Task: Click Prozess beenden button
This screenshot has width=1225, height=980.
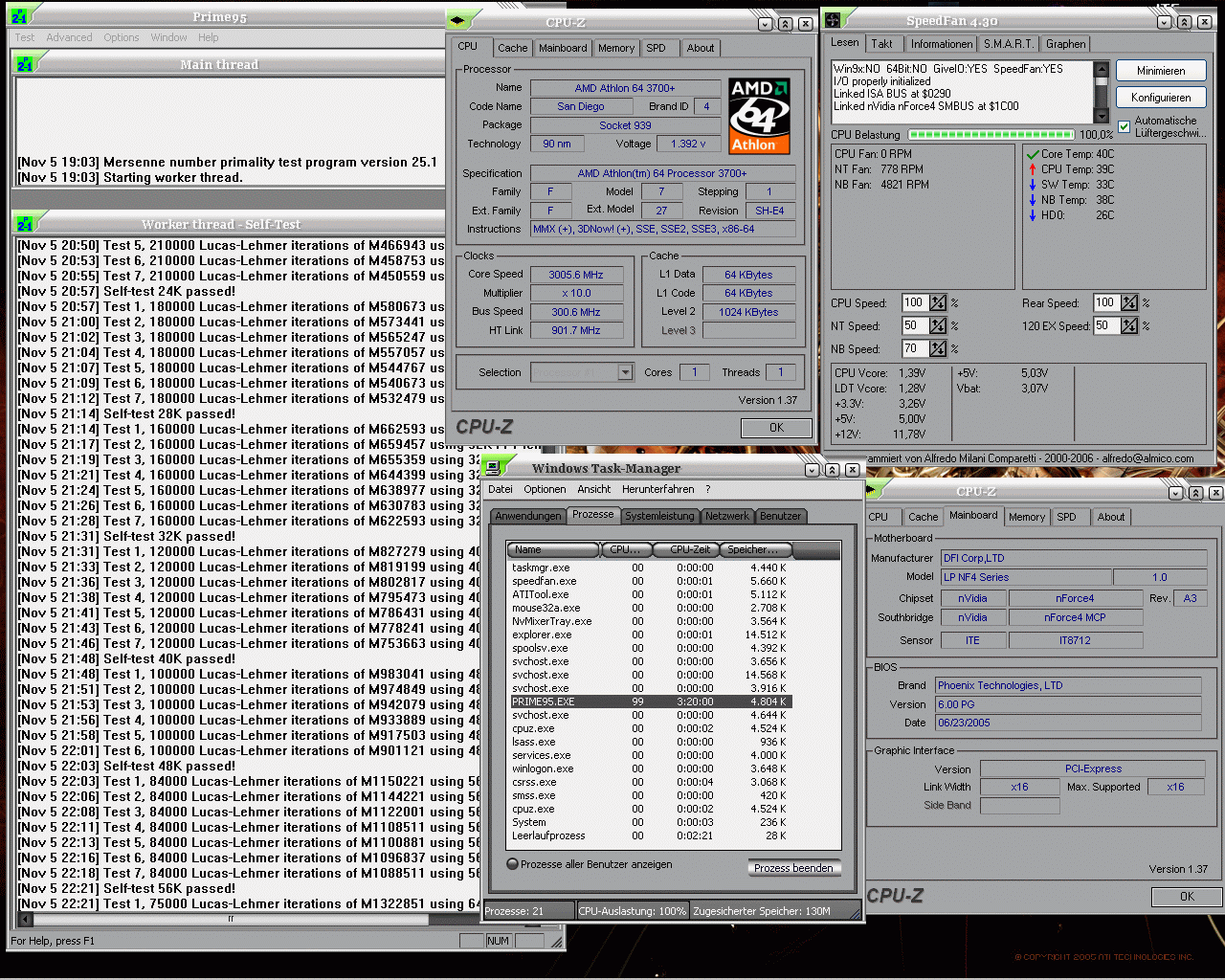Action: coord(793,868)
